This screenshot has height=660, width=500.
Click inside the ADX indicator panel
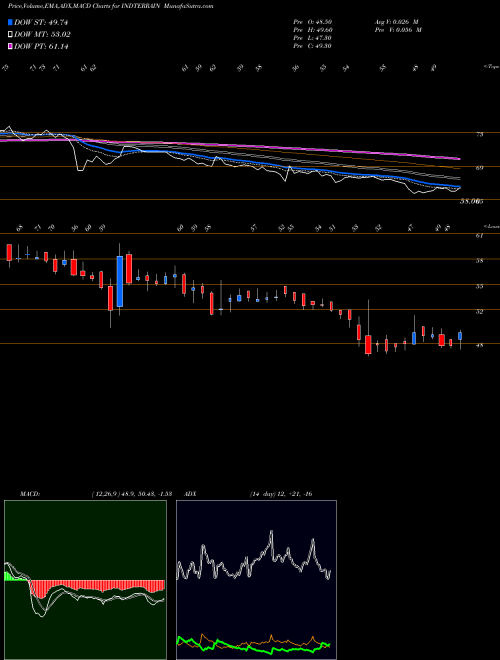click(256, 580)
